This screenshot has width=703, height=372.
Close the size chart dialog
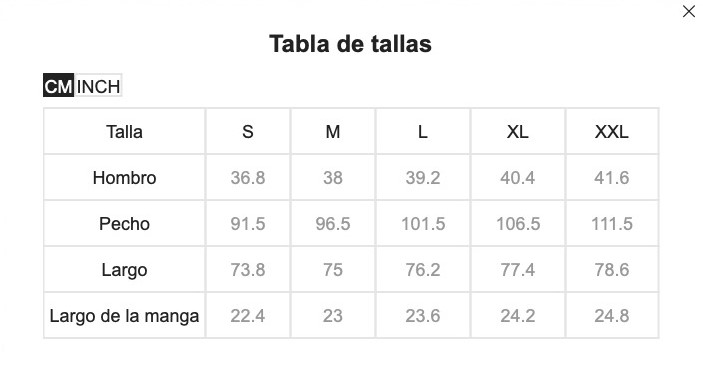click(x=689, y=11)
